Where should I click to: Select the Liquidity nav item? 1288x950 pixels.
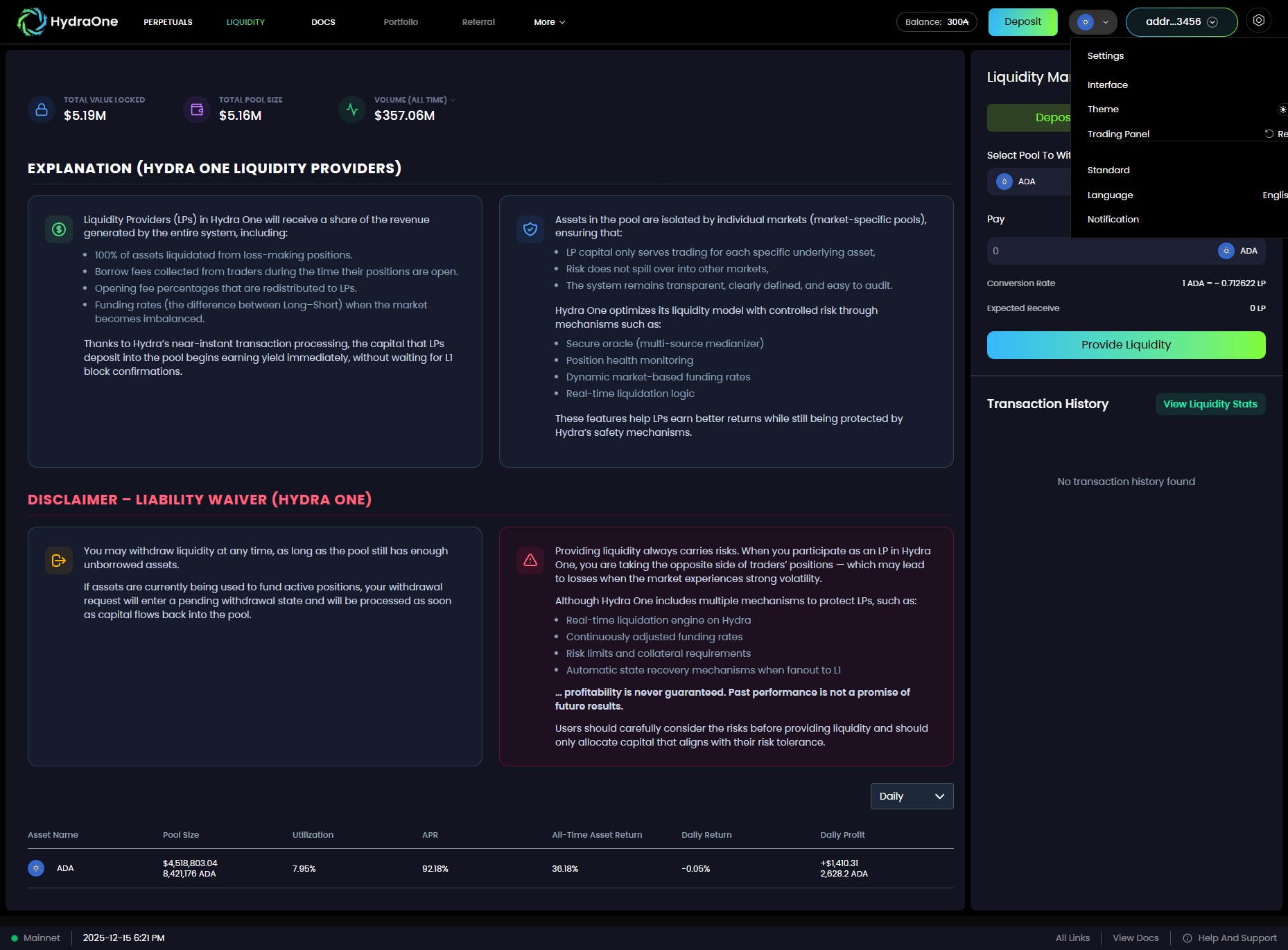[245, 22]
